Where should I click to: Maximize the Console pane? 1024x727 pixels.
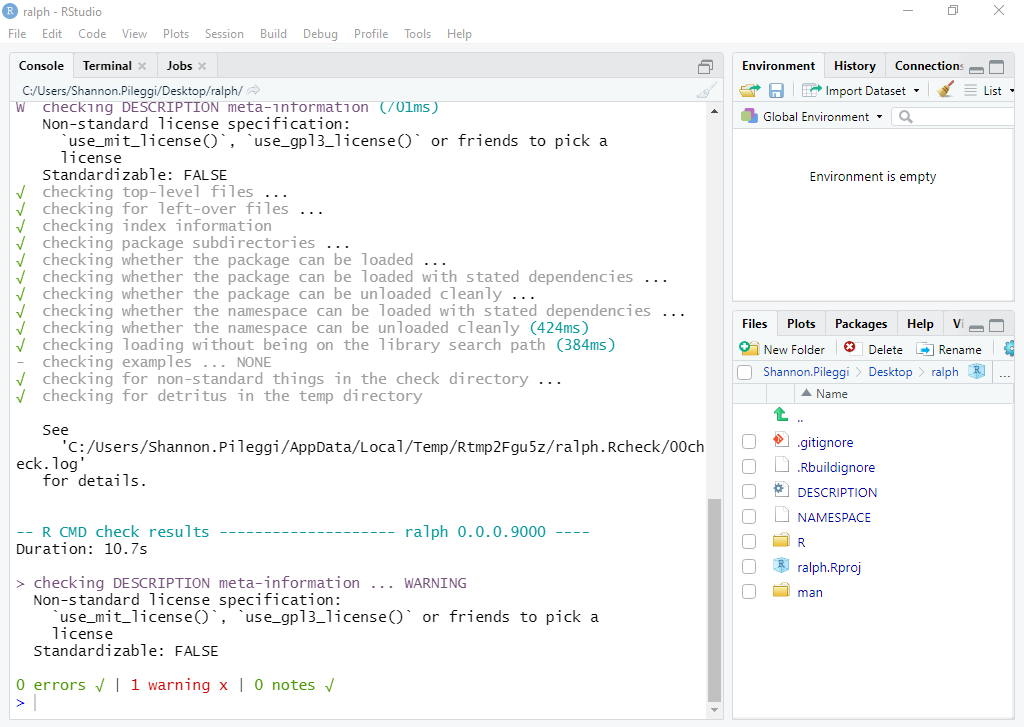[705, 67]
